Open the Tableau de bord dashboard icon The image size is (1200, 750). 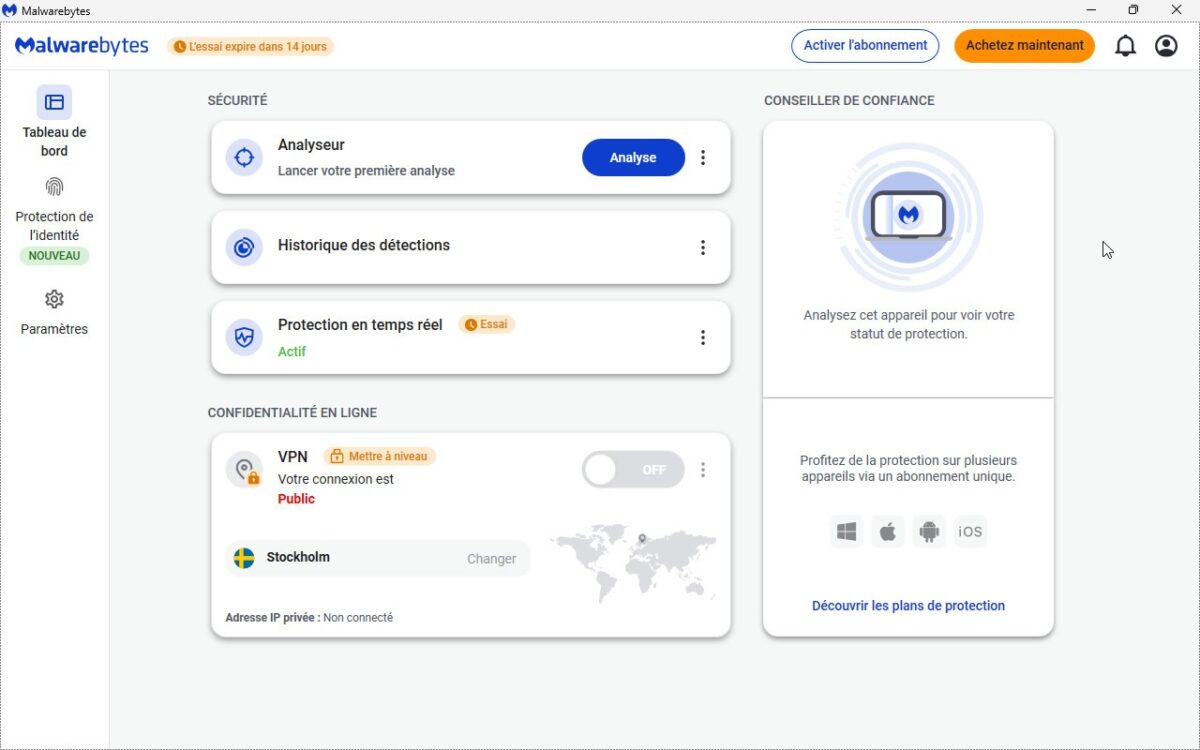54,102
